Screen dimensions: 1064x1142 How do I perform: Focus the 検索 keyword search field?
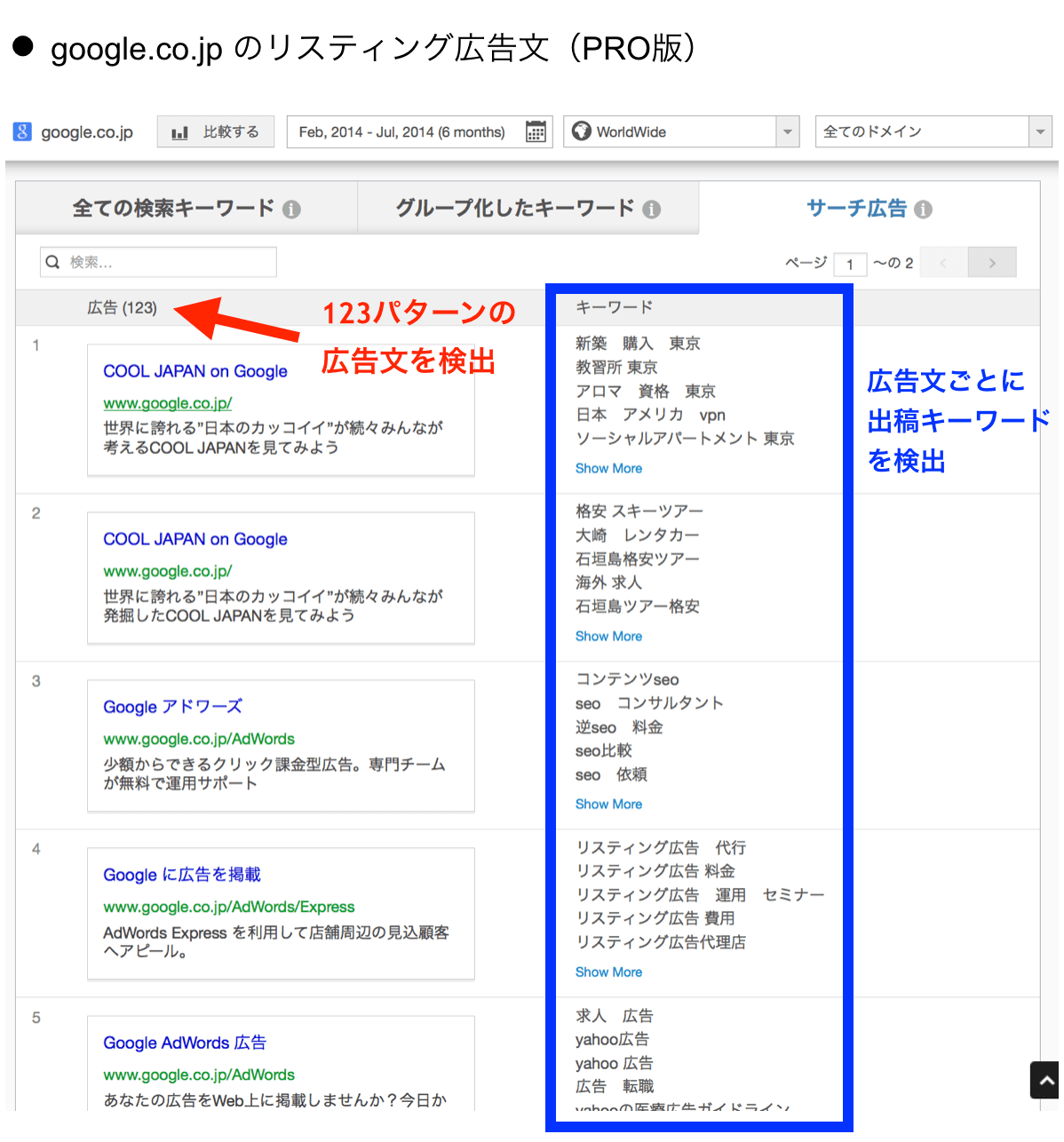click(x=158, y=262)
